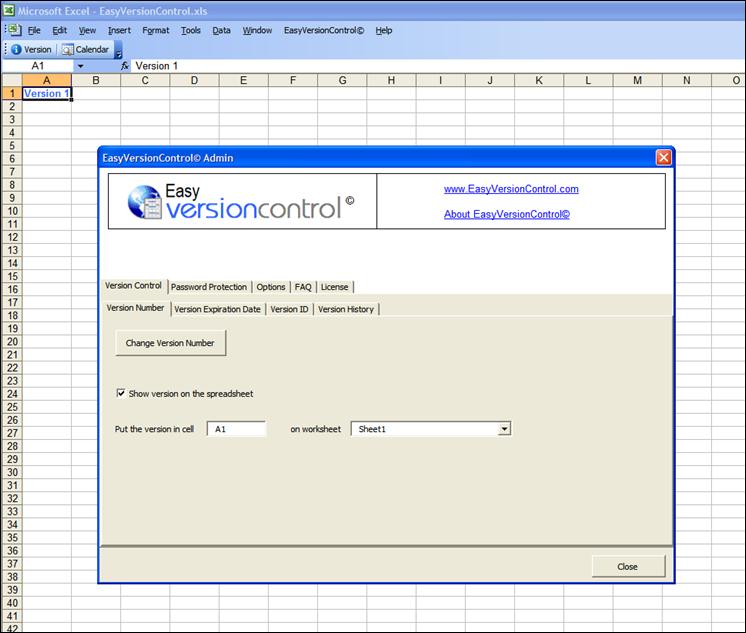Select row 1 header
746x633 pixels.
(x=12, y=93)
